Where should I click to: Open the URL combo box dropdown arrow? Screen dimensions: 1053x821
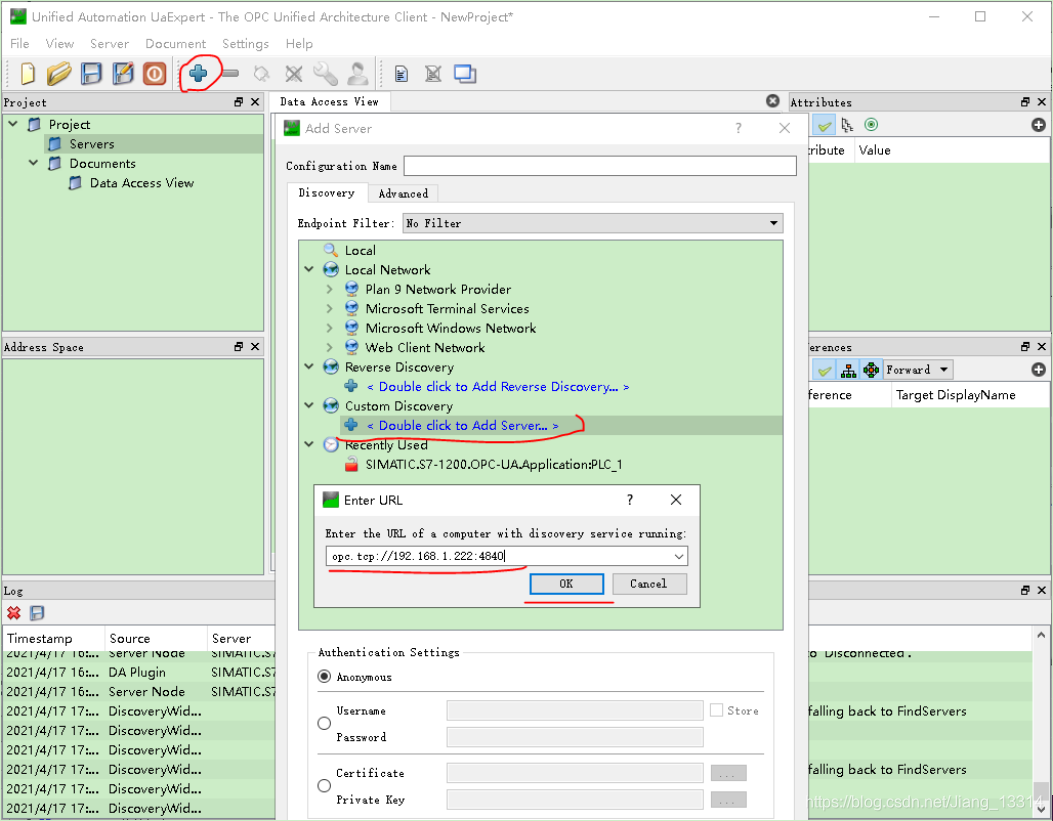[679, 557]
